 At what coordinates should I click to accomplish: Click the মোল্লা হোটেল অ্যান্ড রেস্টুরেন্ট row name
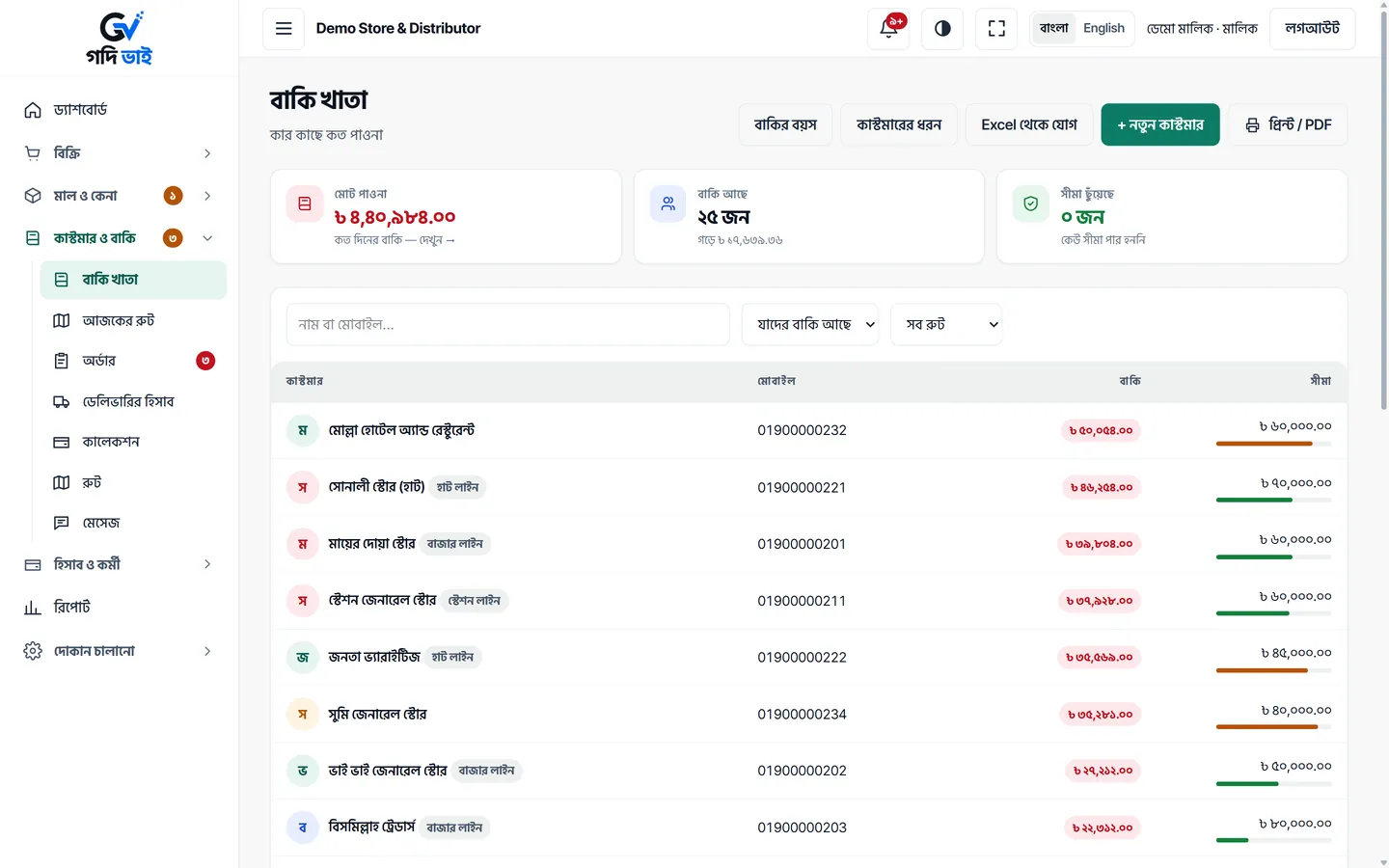point(401,430)
